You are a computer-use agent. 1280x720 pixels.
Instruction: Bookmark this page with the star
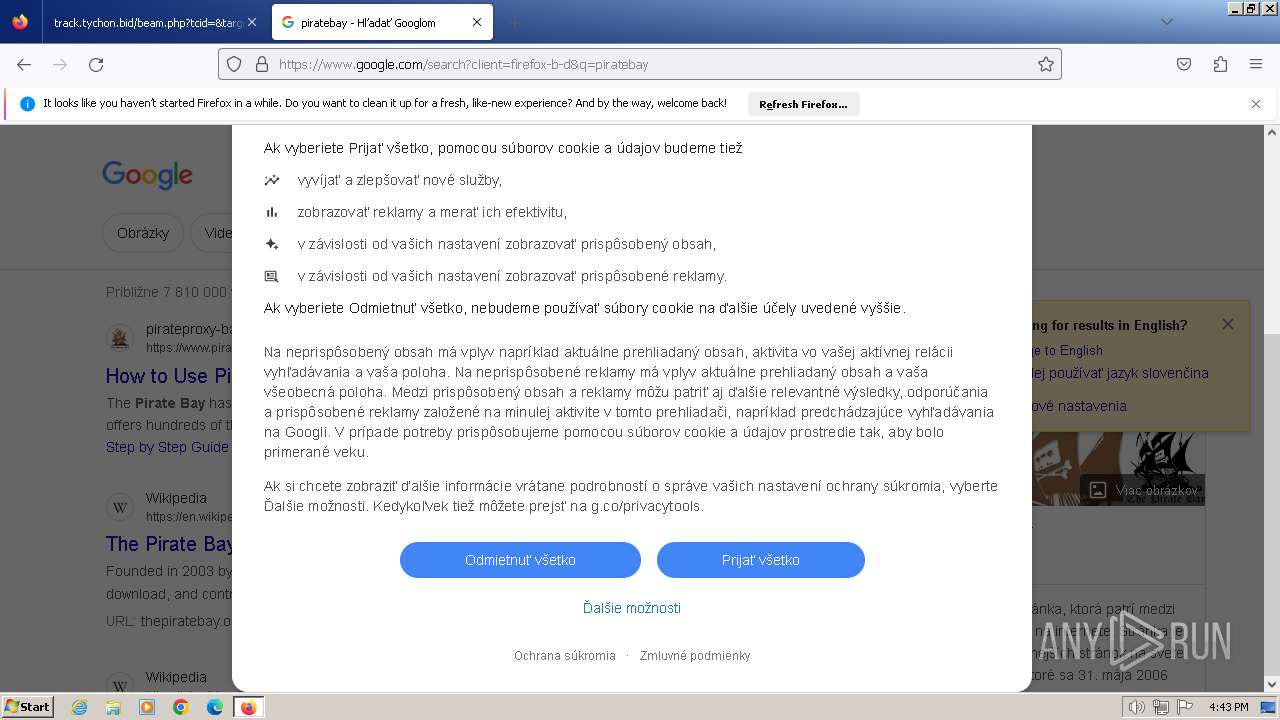click(1046, 64)
